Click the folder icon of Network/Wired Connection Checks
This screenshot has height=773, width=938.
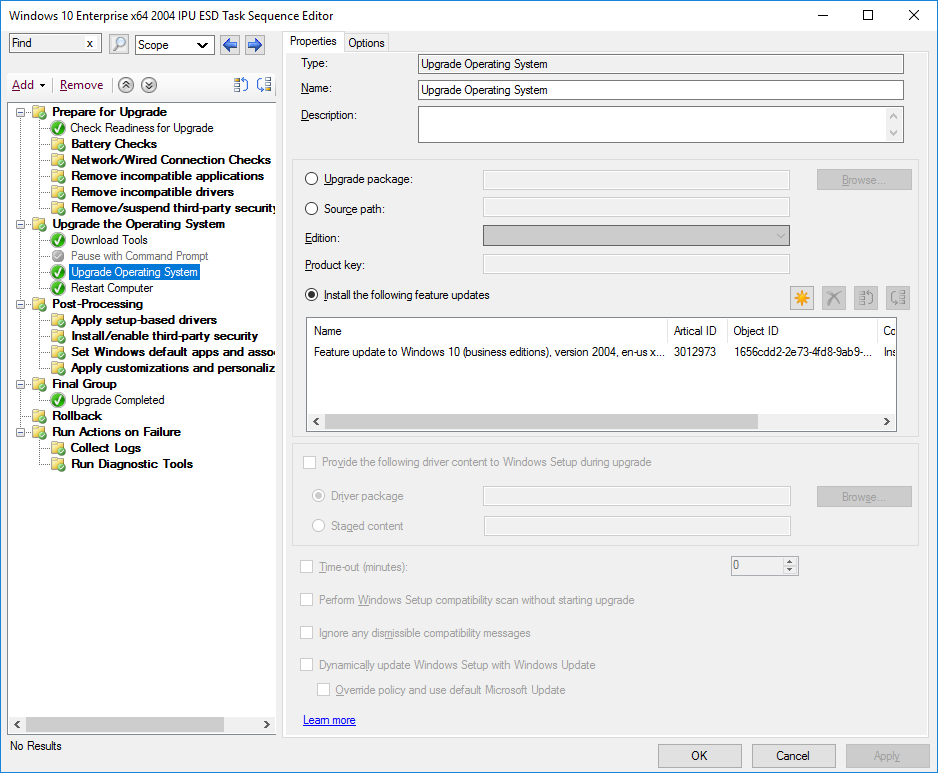coord(58,160)
